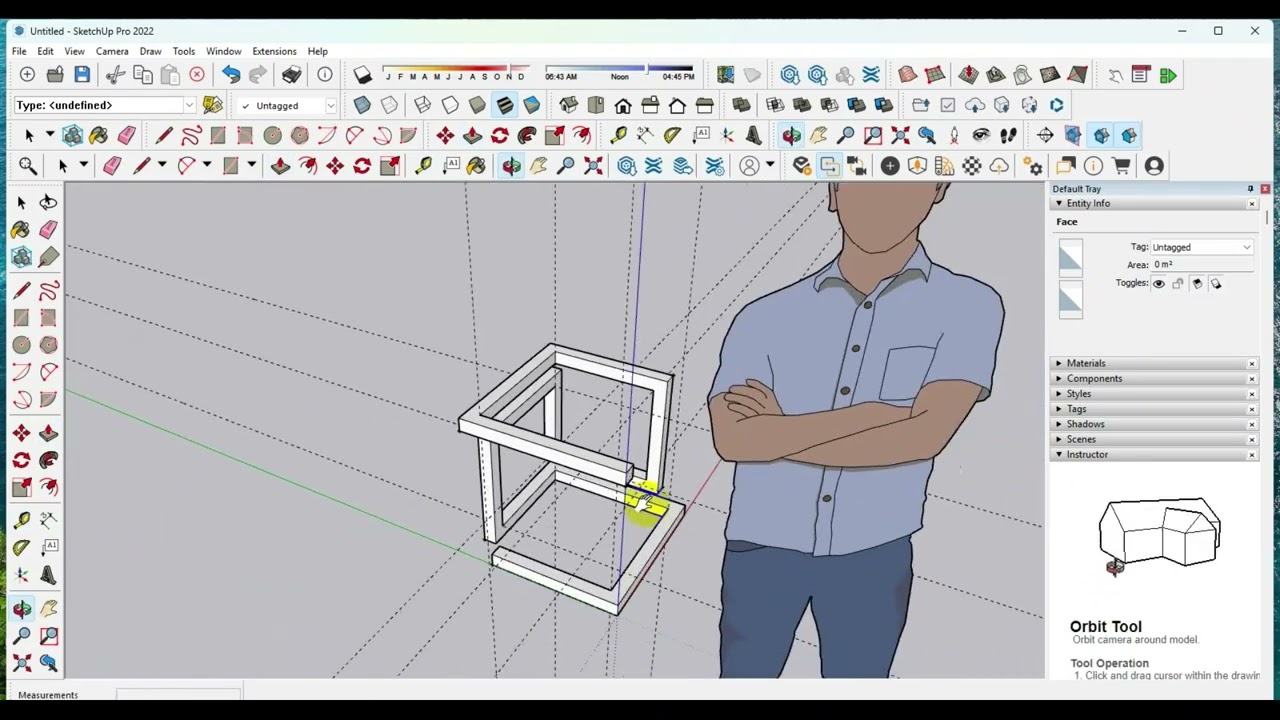1280x720 pixels.
Task: Select the Tag tool in the left toolbar
Action: [x=48, y=257]
